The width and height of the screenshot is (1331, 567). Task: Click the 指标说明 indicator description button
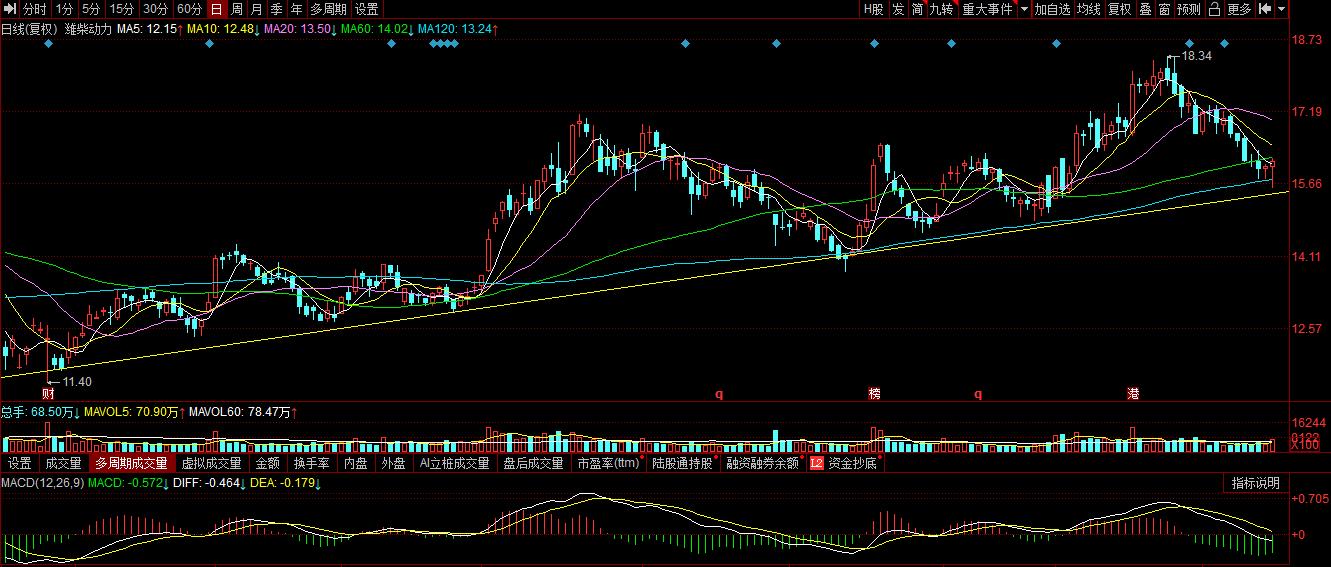pos(1255,483)
